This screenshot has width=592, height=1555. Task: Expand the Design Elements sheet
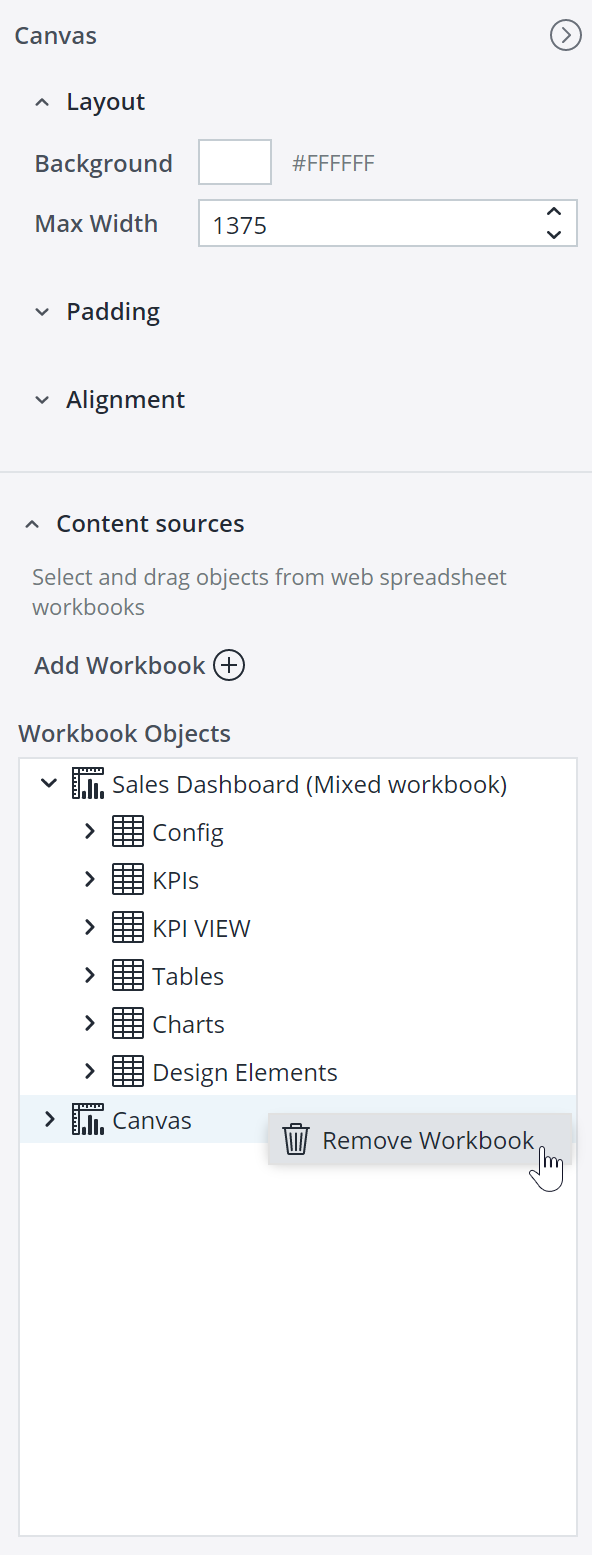[x=91, y=1071]
